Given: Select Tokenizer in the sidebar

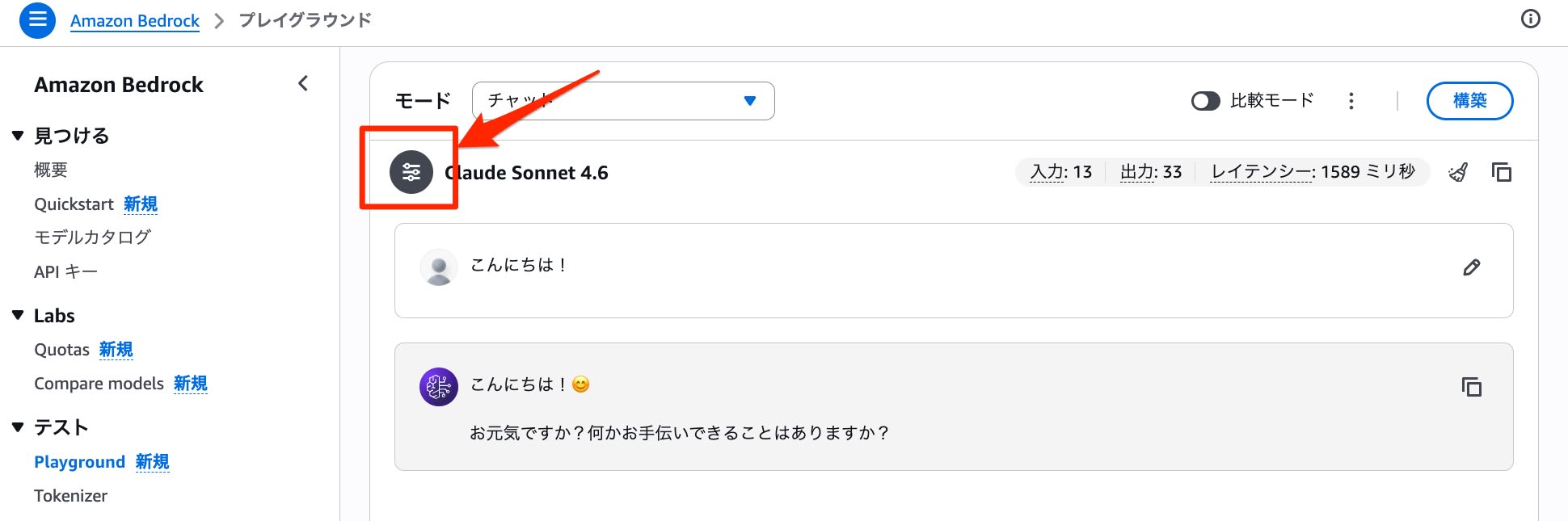Looking at the screenshot, I should [70, 495].
